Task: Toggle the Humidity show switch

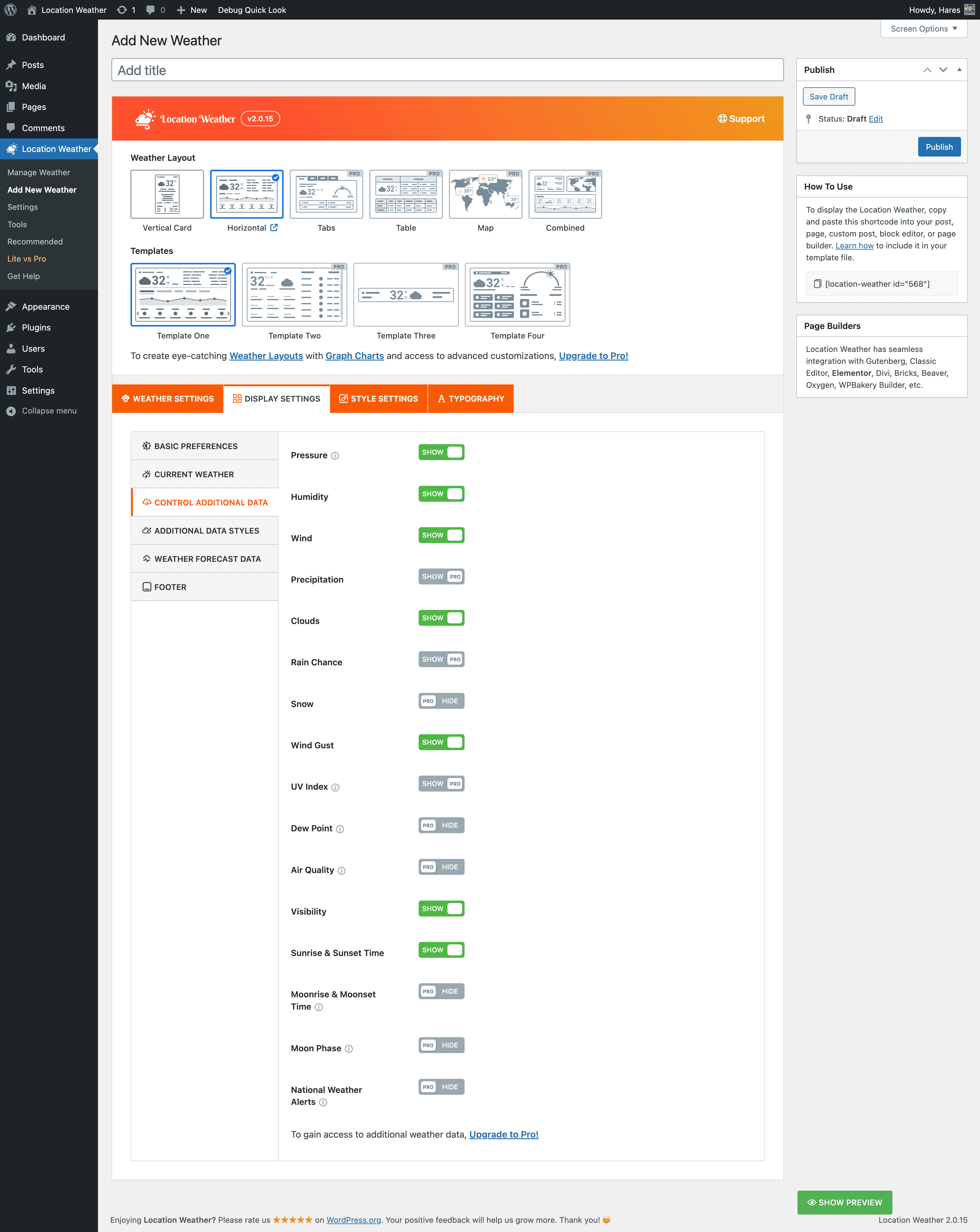Action: point(441,494)
